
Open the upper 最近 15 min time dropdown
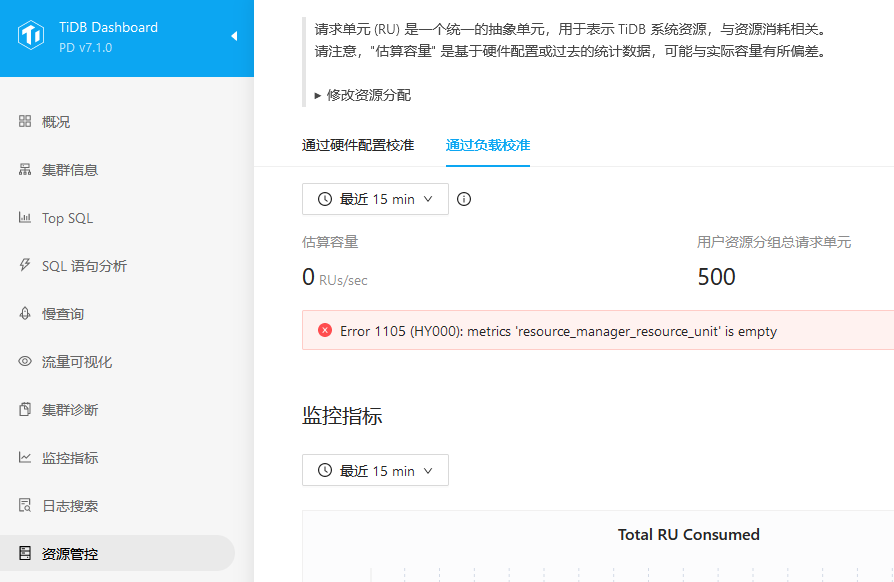(375, 199)
